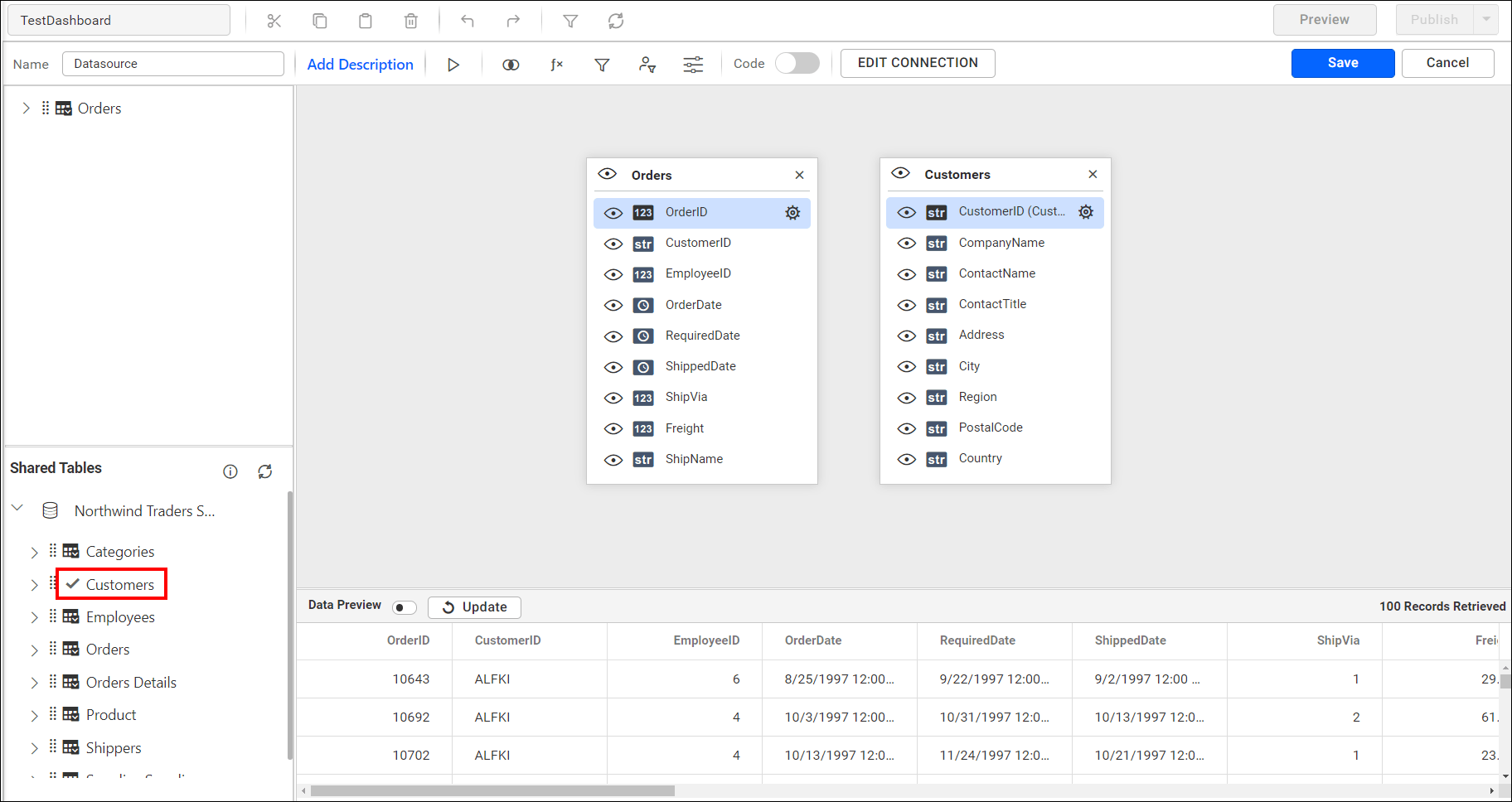Open the join editor icon

(x=511, y=65)
